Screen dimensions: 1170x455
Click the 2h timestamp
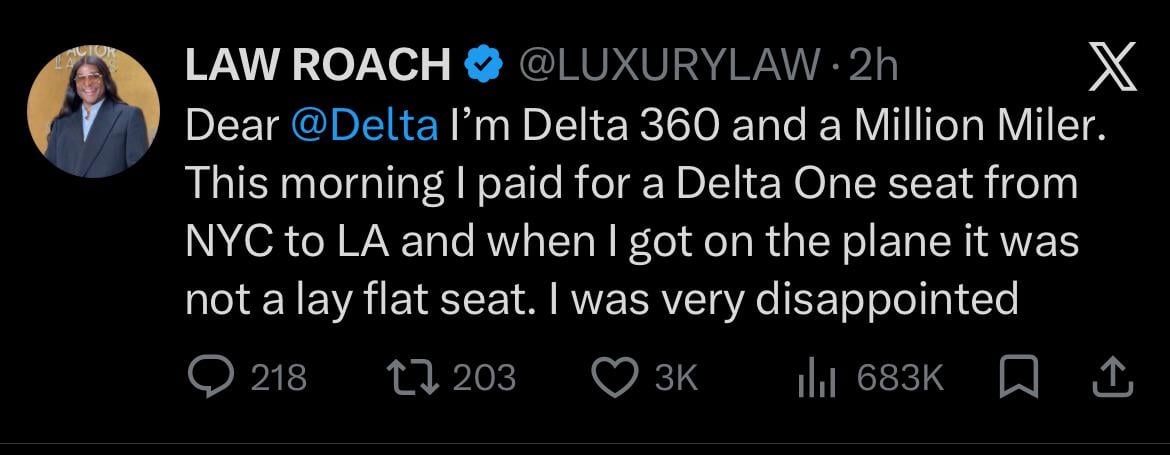pos(872,66)
